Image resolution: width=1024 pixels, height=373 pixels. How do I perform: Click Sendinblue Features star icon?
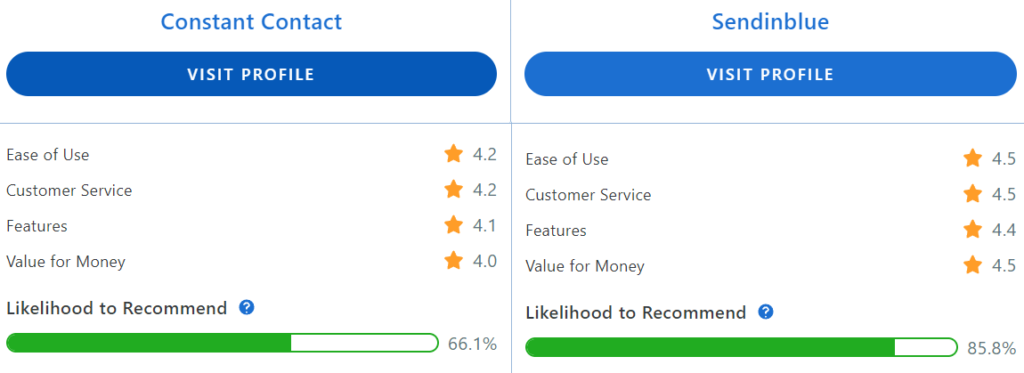[972, 230]
